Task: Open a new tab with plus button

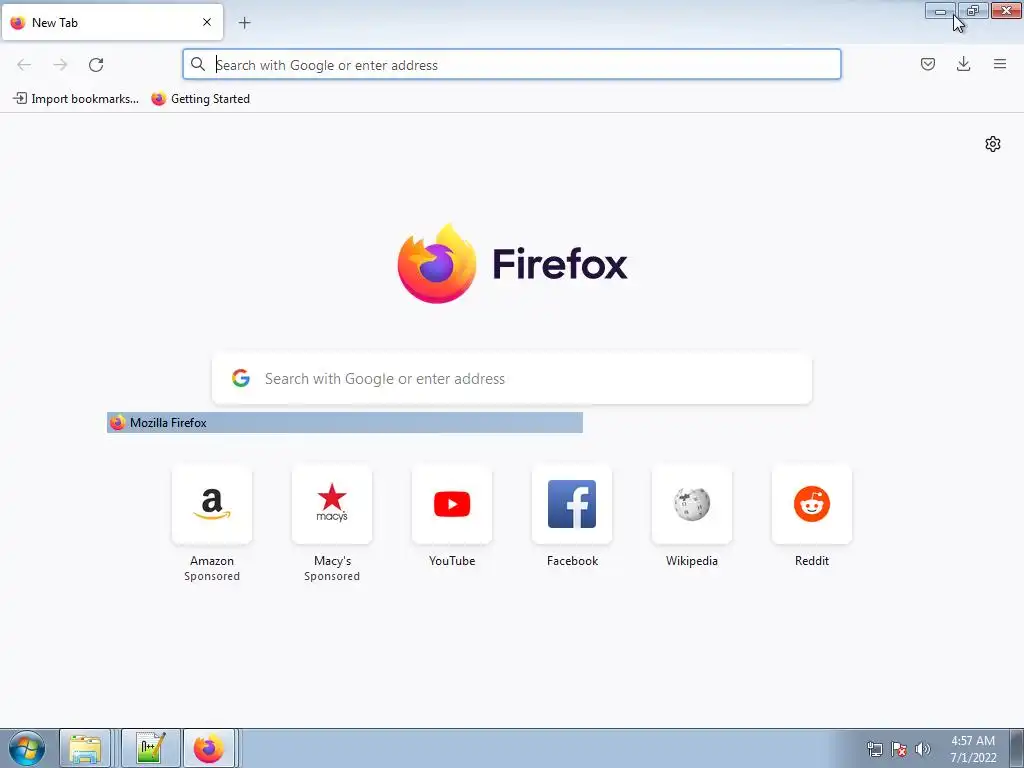Action: [244, 23]
